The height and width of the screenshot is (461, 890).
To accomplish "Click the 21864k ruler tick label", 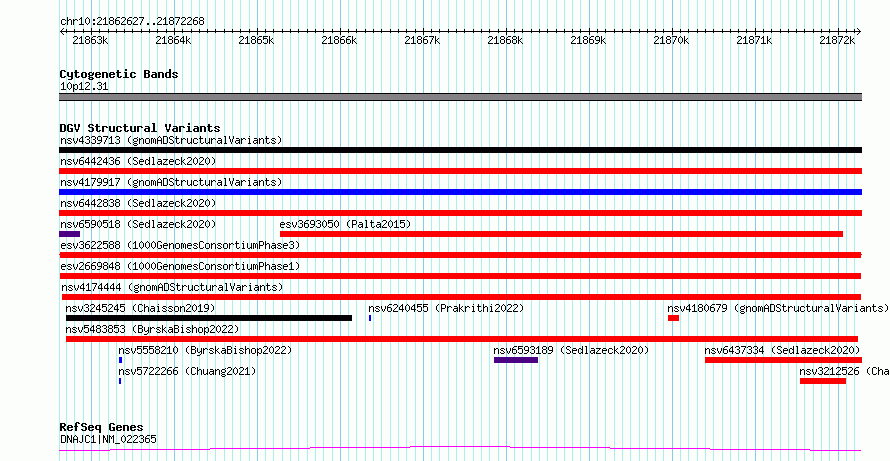I will tap(174, 40).
